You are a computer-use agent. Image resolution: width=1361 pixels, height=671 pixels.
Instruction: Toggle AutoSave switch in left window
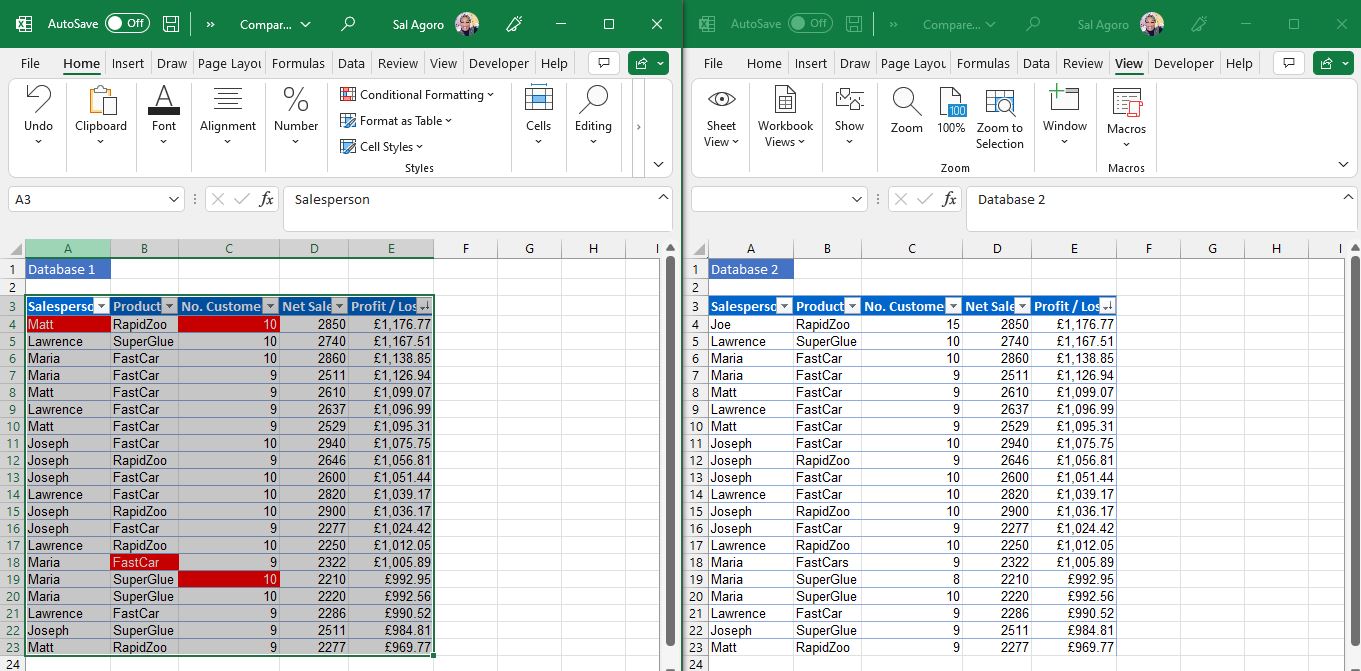coord(127,24)
